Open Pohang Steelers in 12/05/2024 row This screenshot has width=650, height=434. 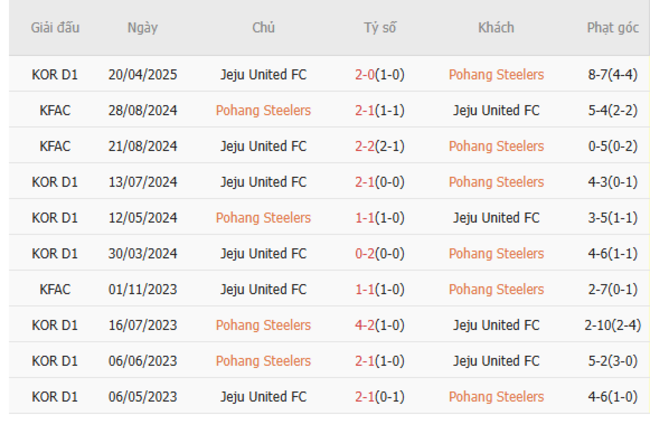[x=263, y=218]
